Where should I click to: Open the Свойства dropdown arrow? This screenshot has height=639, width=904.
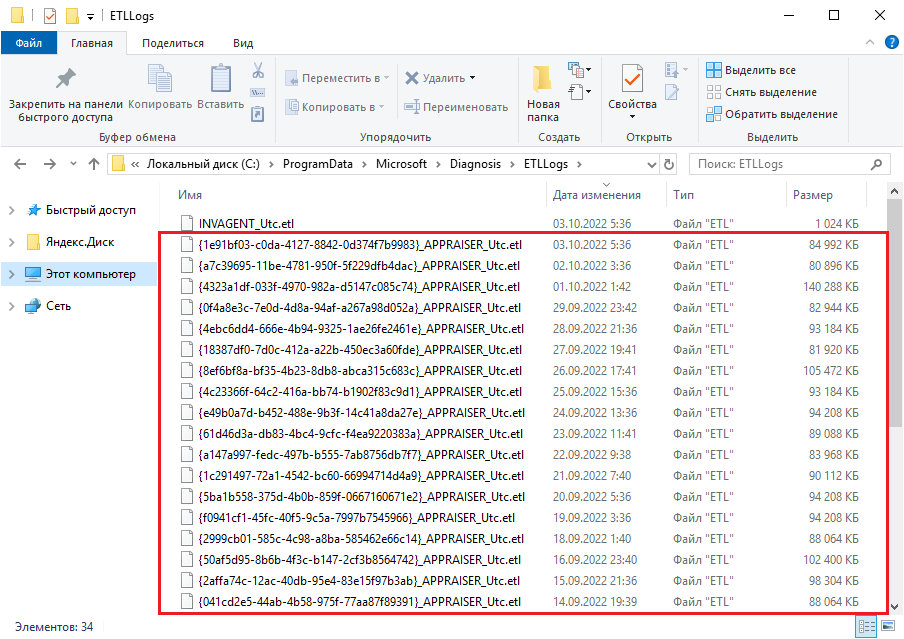632,116
